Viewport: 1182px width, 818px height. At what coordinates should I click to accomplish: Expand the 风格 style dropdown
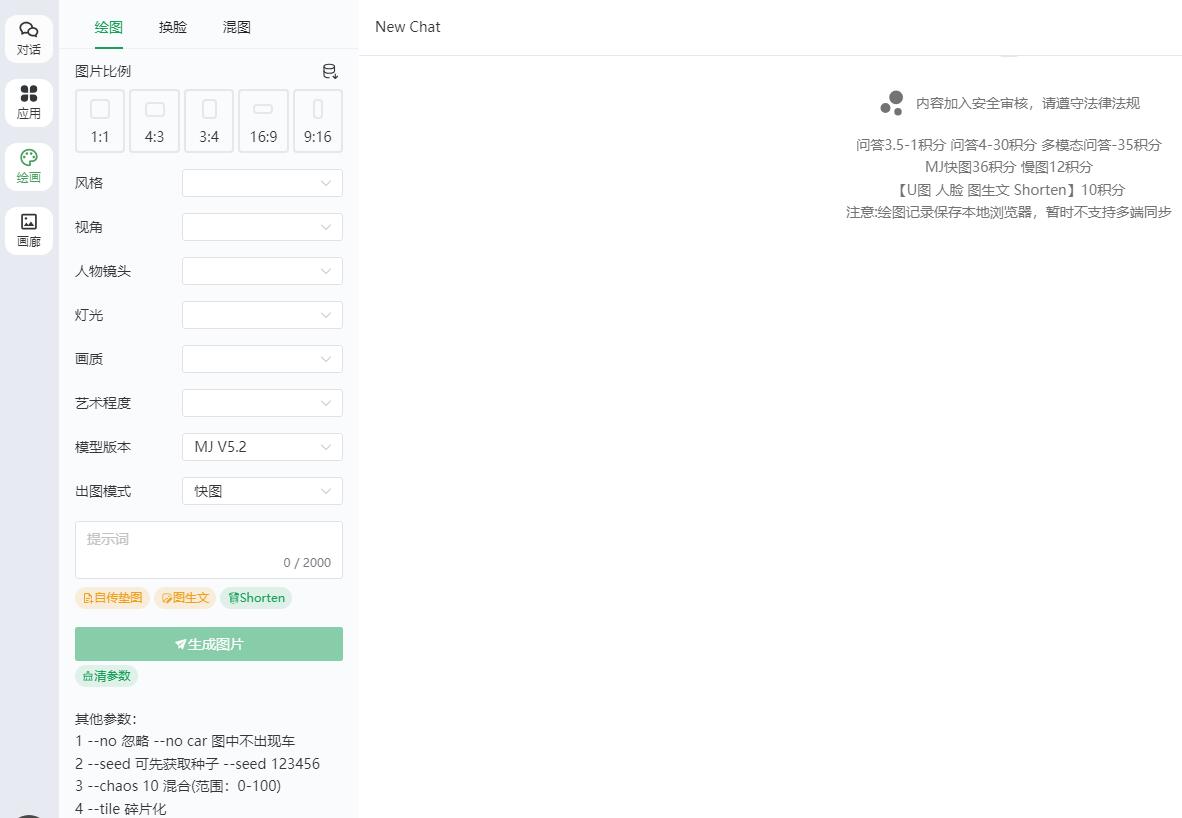[x=262, y=183]
